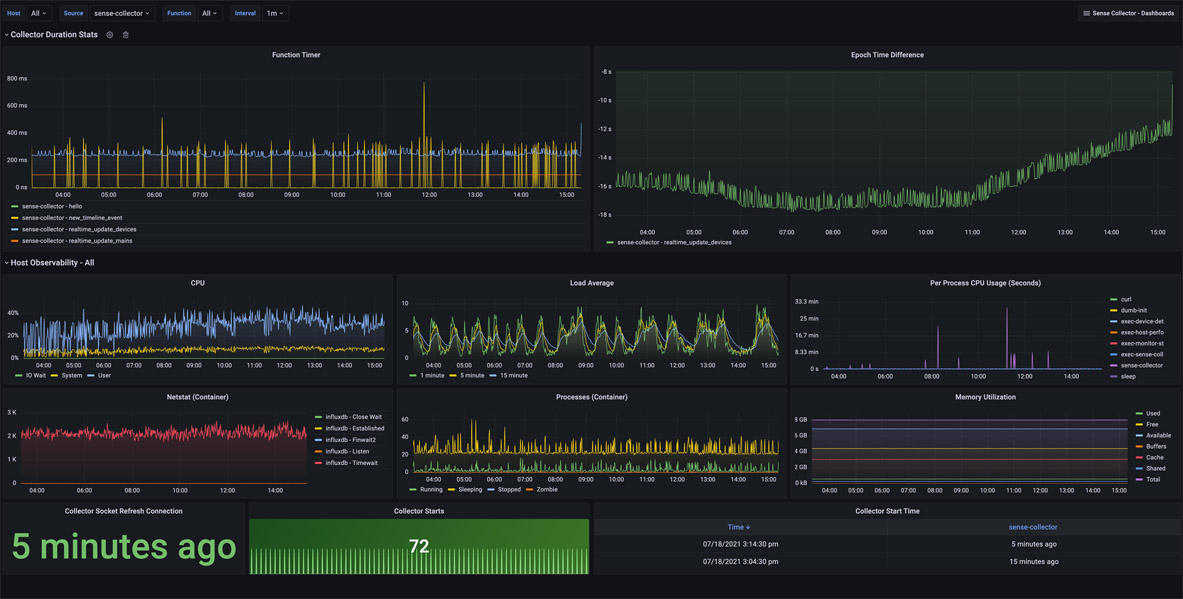Screen dimensions: 1183x599
Task: Click the sense-collector column header
Action: pos(1033,527)
